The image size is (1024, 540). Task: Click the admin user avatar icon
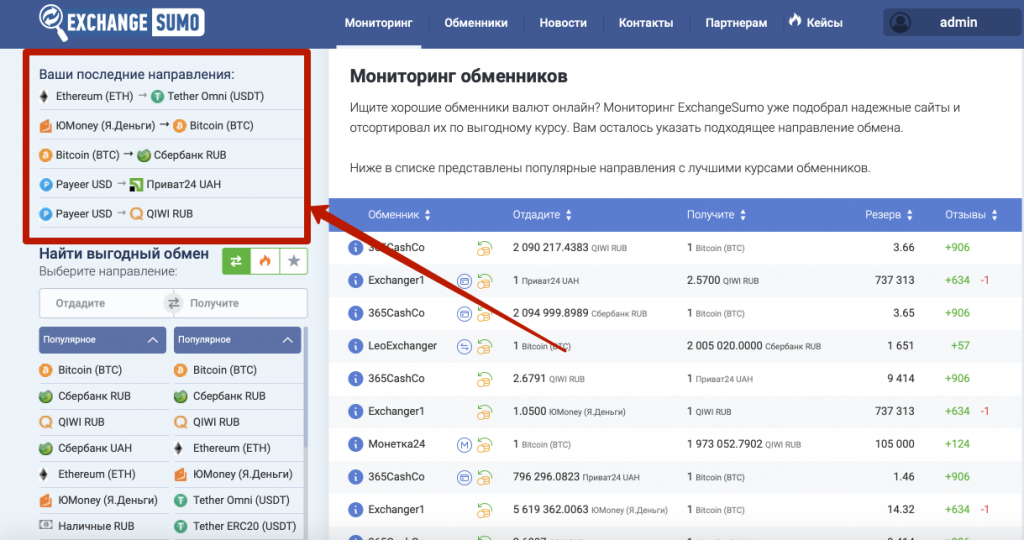coord(901,23)
